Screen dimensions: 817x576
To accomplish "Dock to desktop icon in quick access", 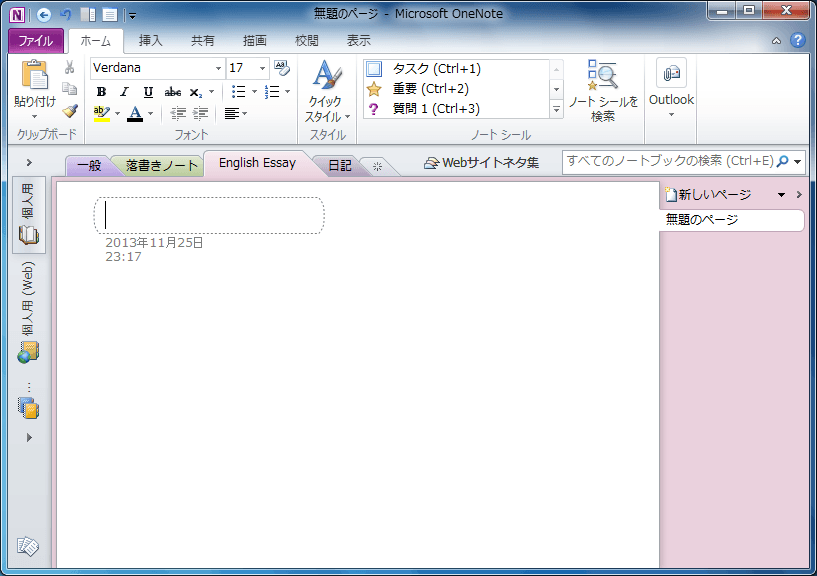I will pos(88,15).
